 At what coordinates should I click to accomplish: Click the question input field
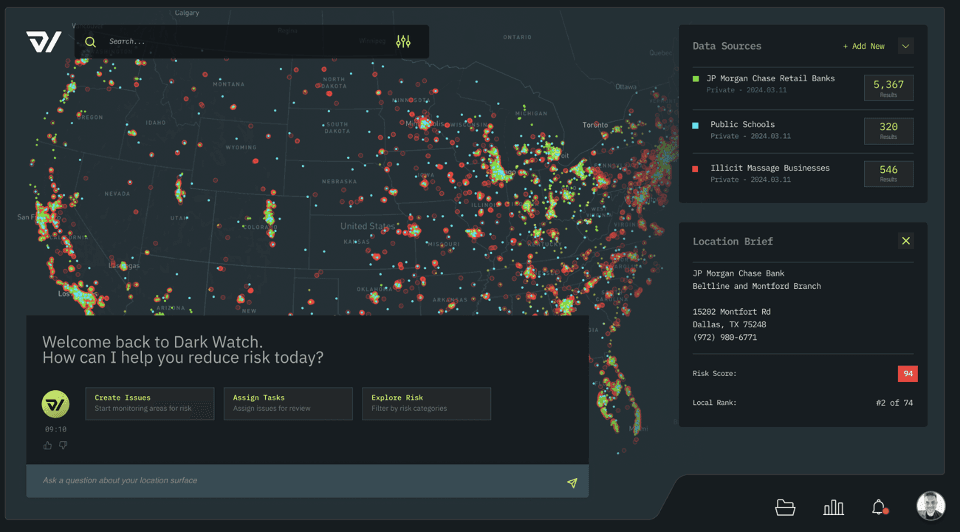tap(307, 481)
